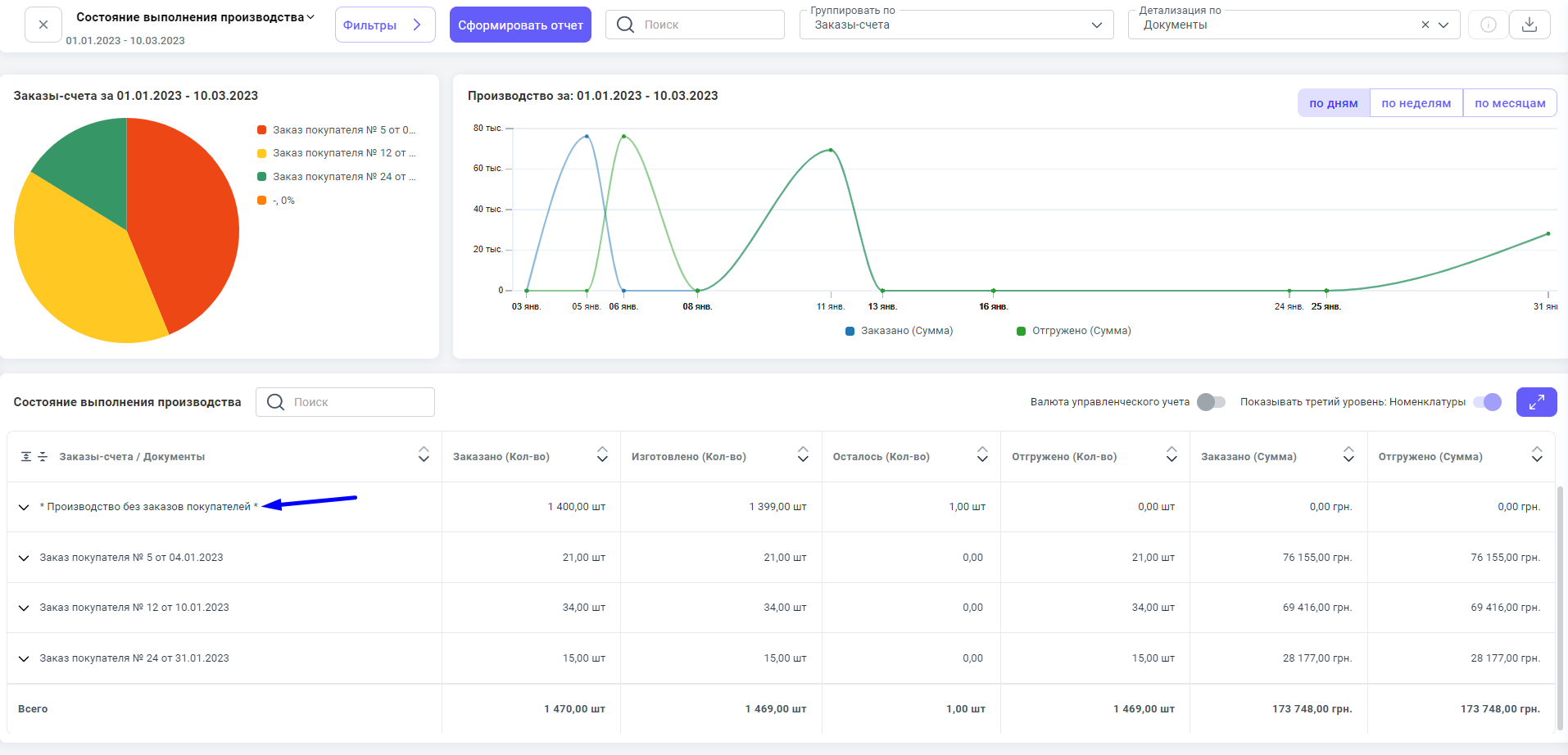Click the info circle icon

coord(1488,25)
